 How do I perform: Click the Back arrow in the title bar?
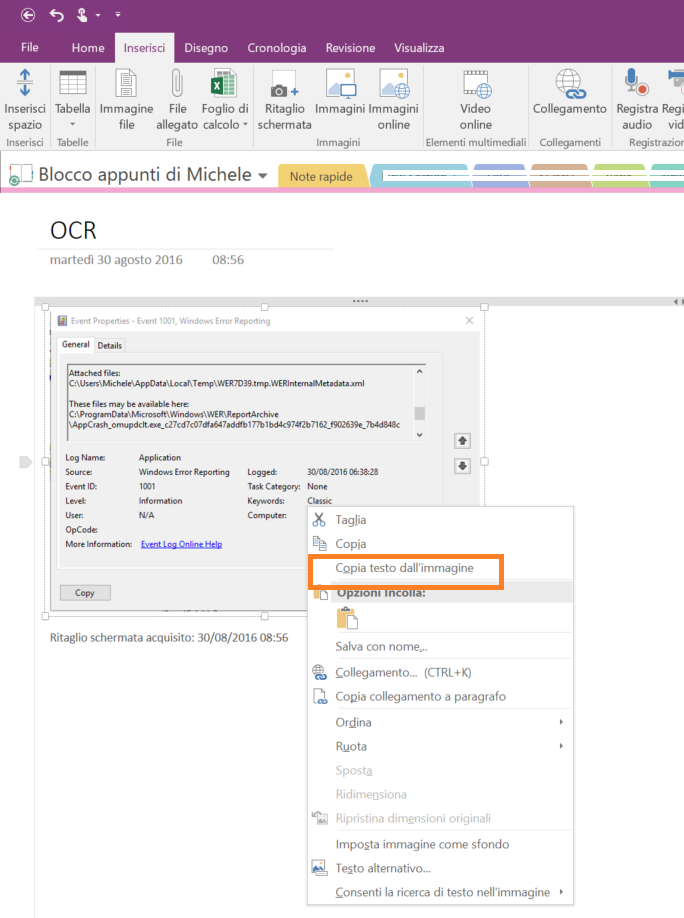pyautogui.click(x=28, y=15)
